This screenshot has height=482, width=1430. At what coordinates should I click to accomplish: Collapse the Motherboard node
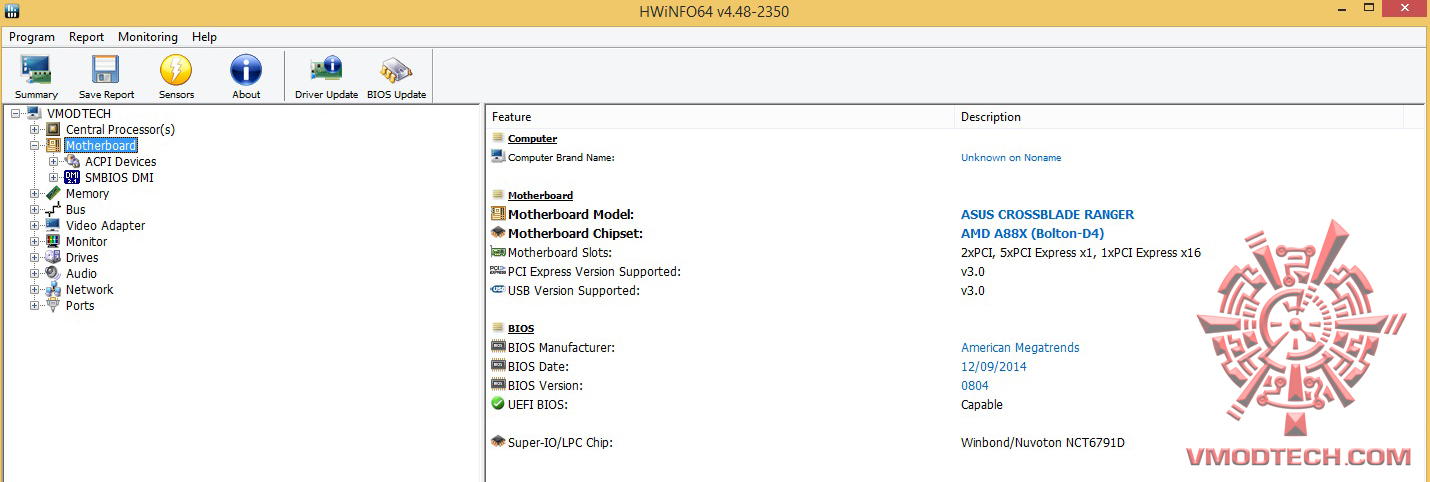(x=35, y=145)
